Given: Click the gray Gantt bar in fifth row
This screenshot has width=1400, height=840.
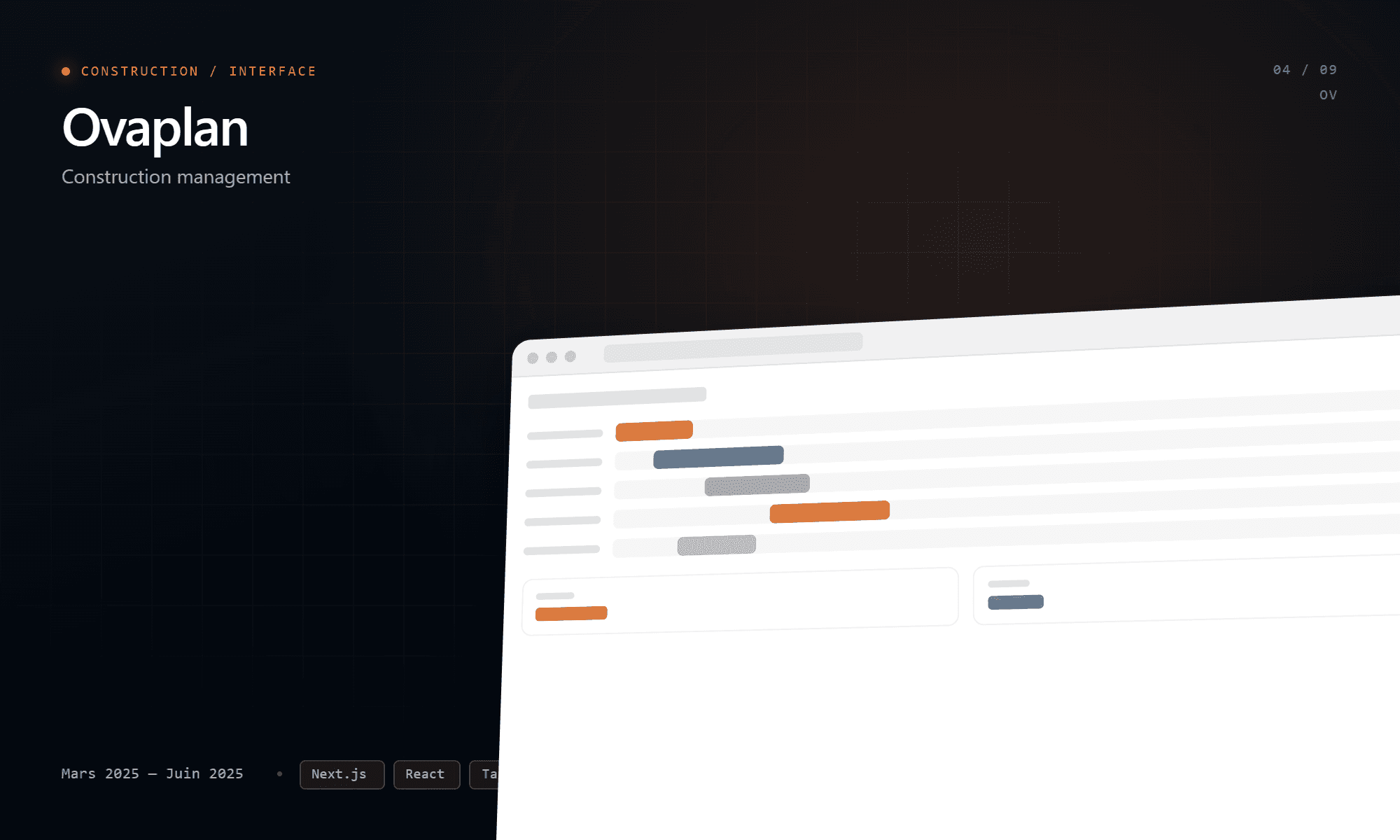Looking at the screenshot, I should pyautogui.click(x=716, y=545).
